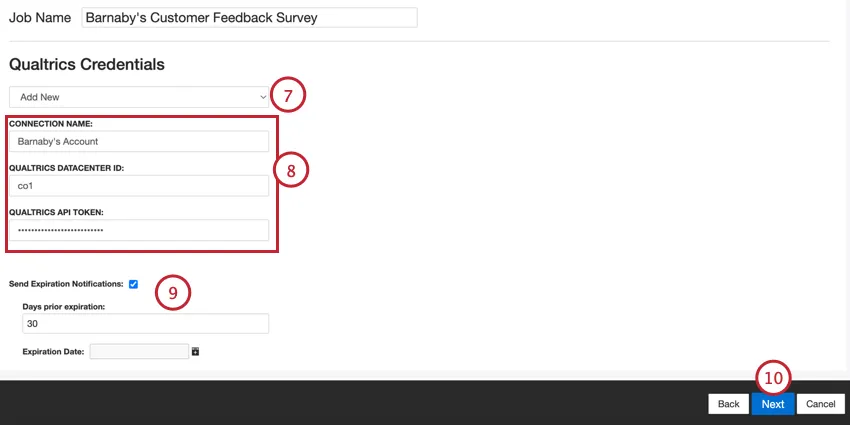Click the Send Expiration Notifications label
Screen dimensions: 850x425
(66, 284)
